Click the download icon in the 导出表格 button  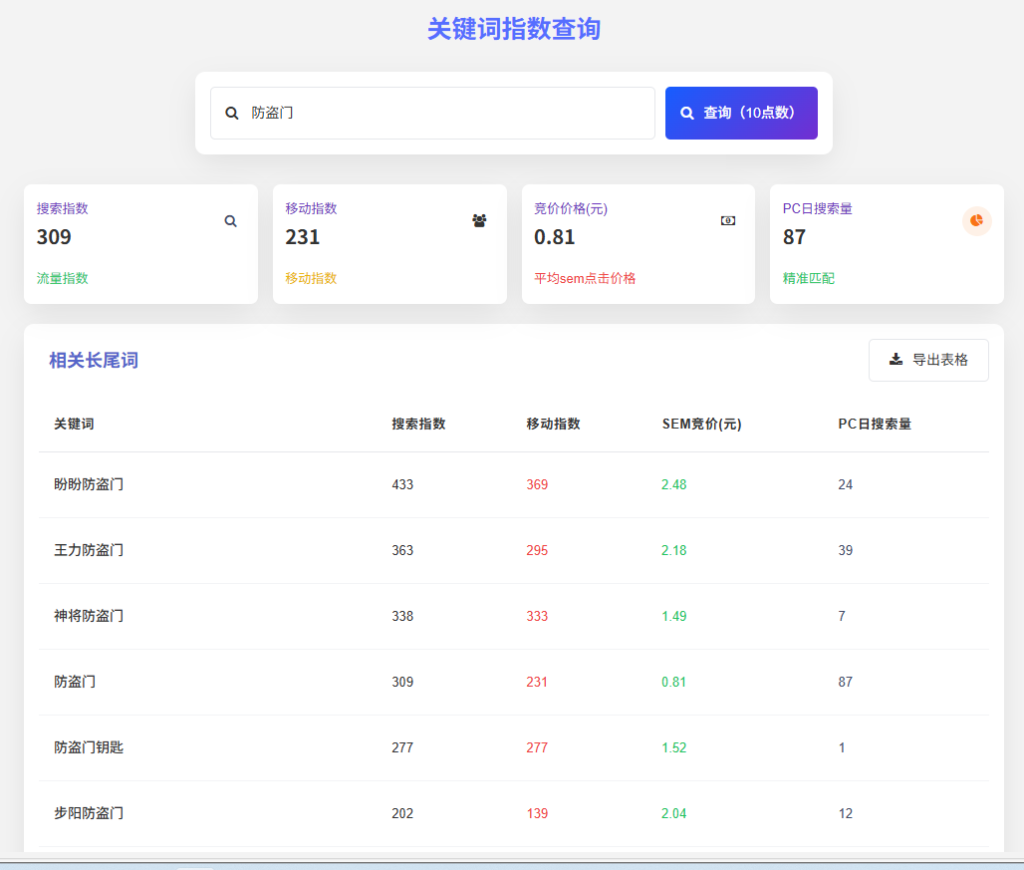[x=896, y=360]
